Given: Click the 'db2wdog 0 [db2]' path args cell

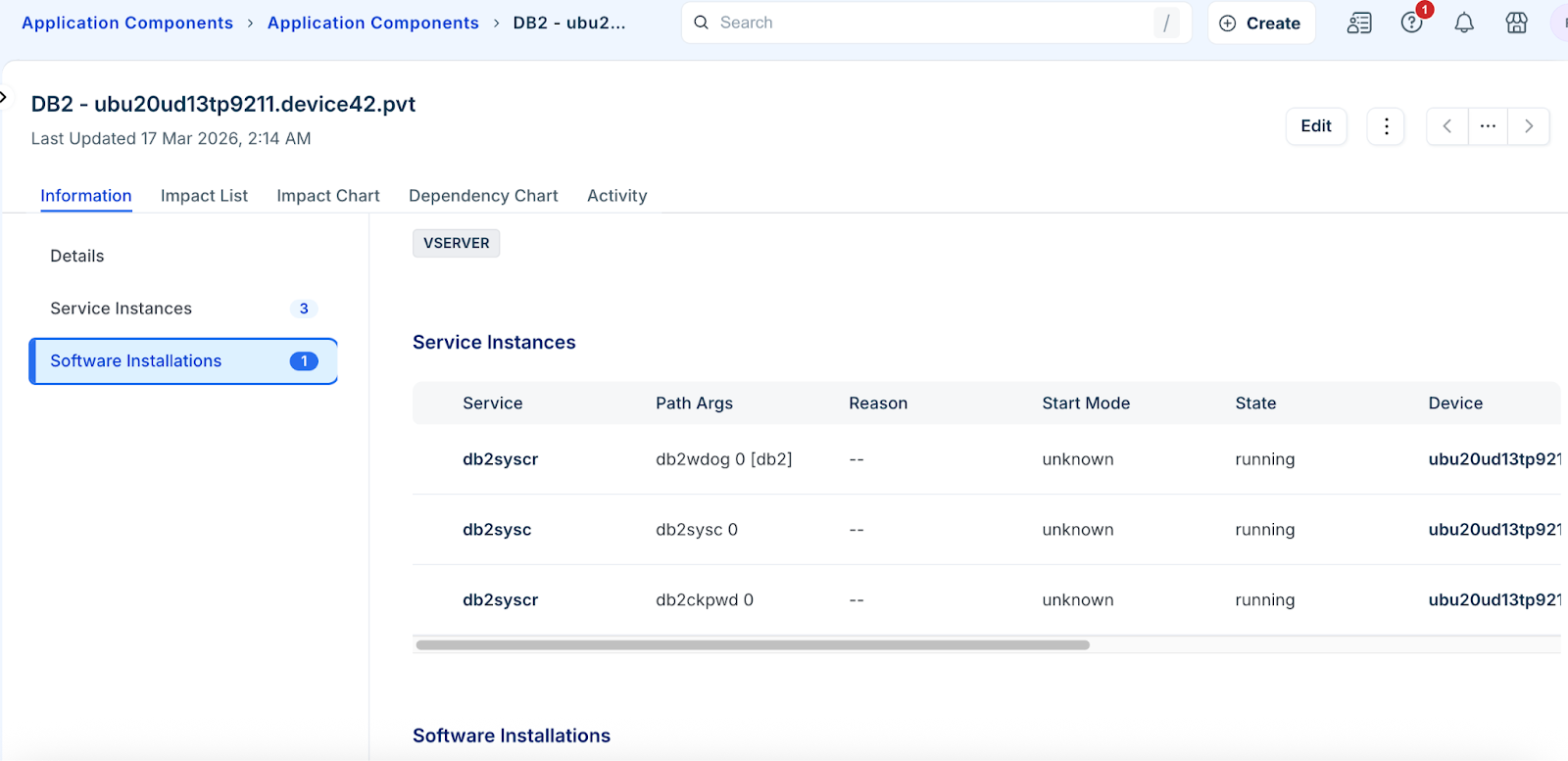Looking at the screenshot, I should (x=724, y=459).
